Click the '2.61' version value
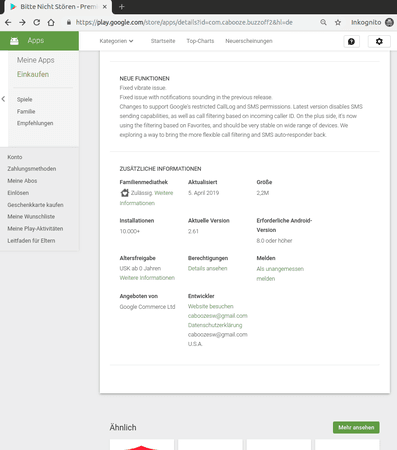Viewport: 397px width, 450px height. (193, 231)
